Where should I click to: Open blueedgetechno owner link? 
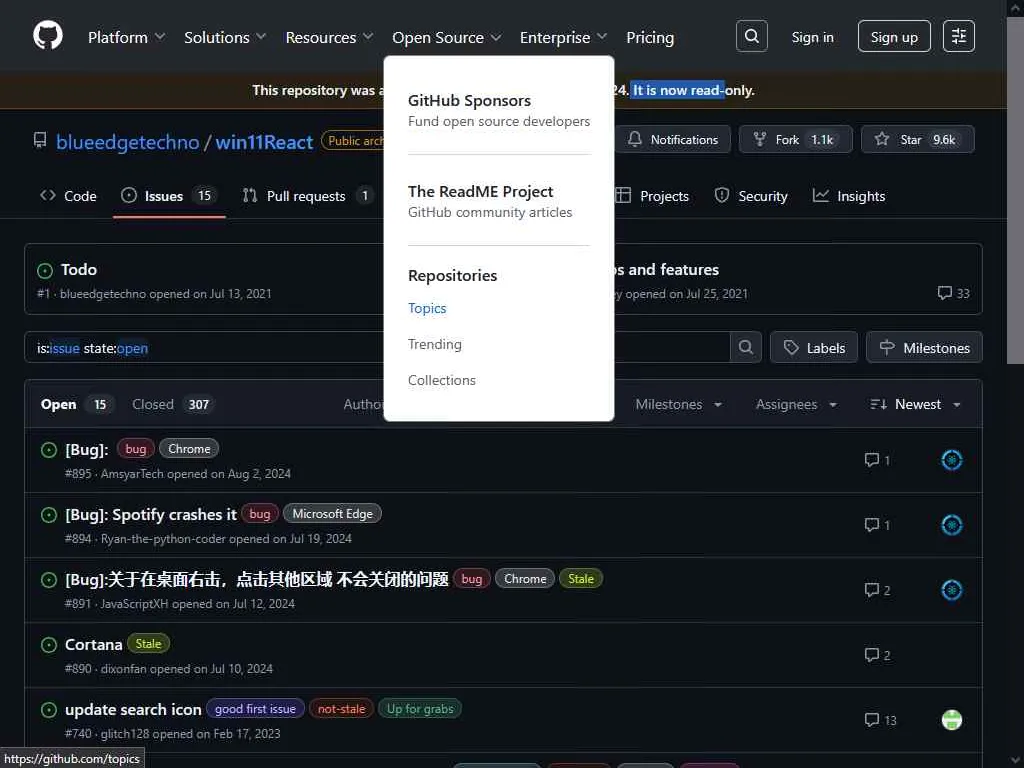coord(127,142)
